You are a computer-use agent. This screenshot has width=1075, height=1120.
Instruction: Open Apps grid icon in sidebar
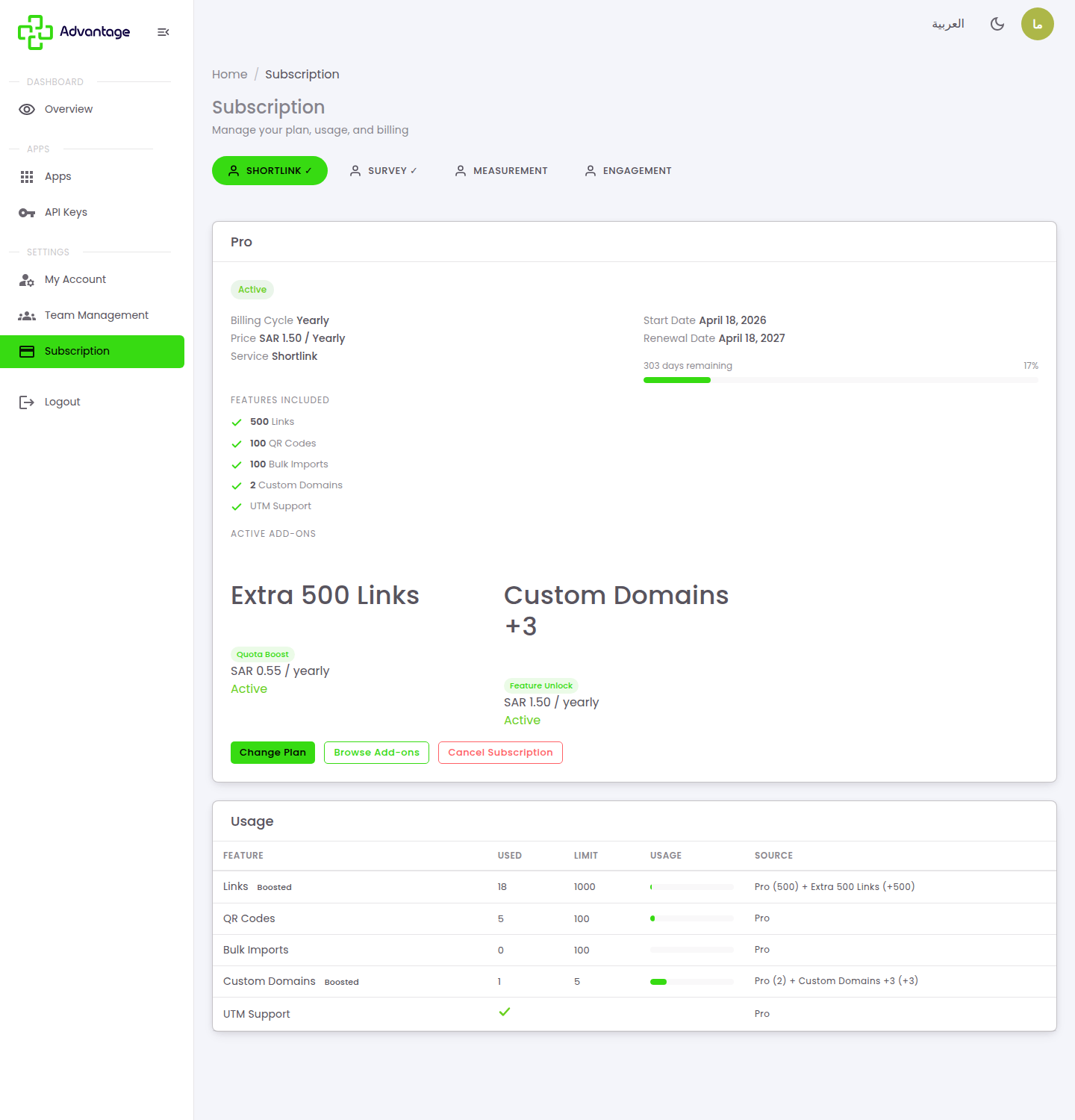coord(27,177)
